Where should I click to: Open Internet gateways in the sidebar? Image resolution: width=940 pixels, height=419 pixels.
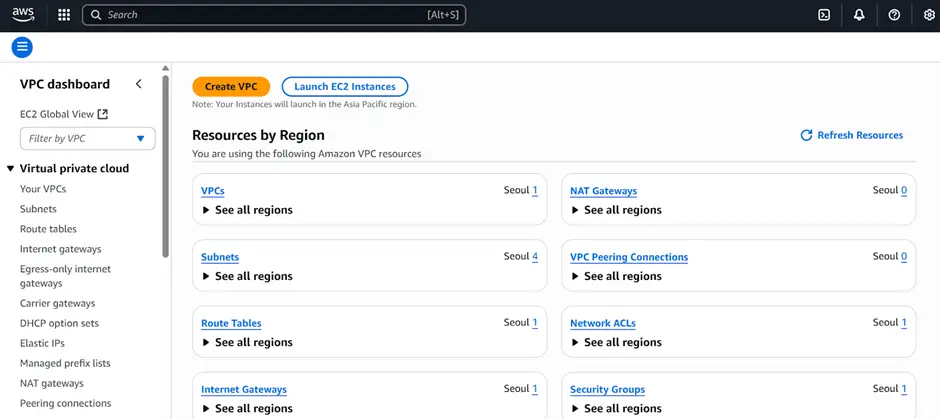[61, 249]
